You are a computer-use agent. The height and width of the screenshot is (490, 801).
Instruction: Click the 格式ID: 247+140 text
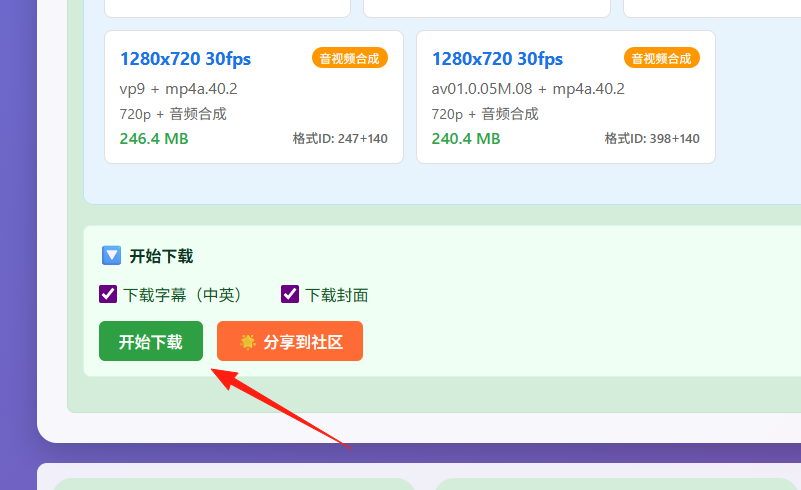pyautogui.click(x=340, y=138)
